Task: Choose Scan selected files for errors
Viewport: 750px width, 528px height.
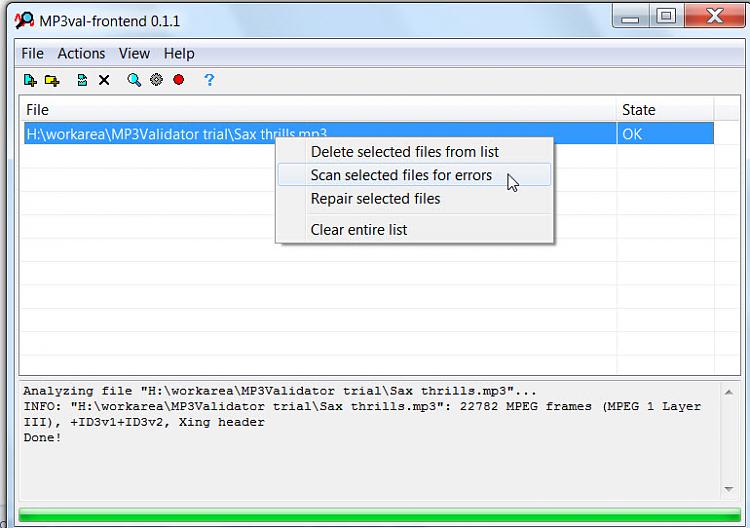Action: 414,175
